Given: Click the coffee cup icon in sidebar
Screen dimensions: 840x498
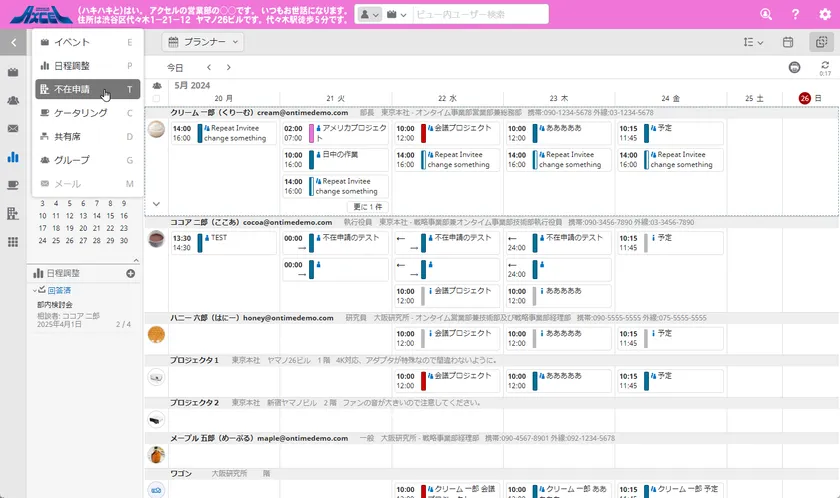Looking at the screenshot, I should (13, 185).
